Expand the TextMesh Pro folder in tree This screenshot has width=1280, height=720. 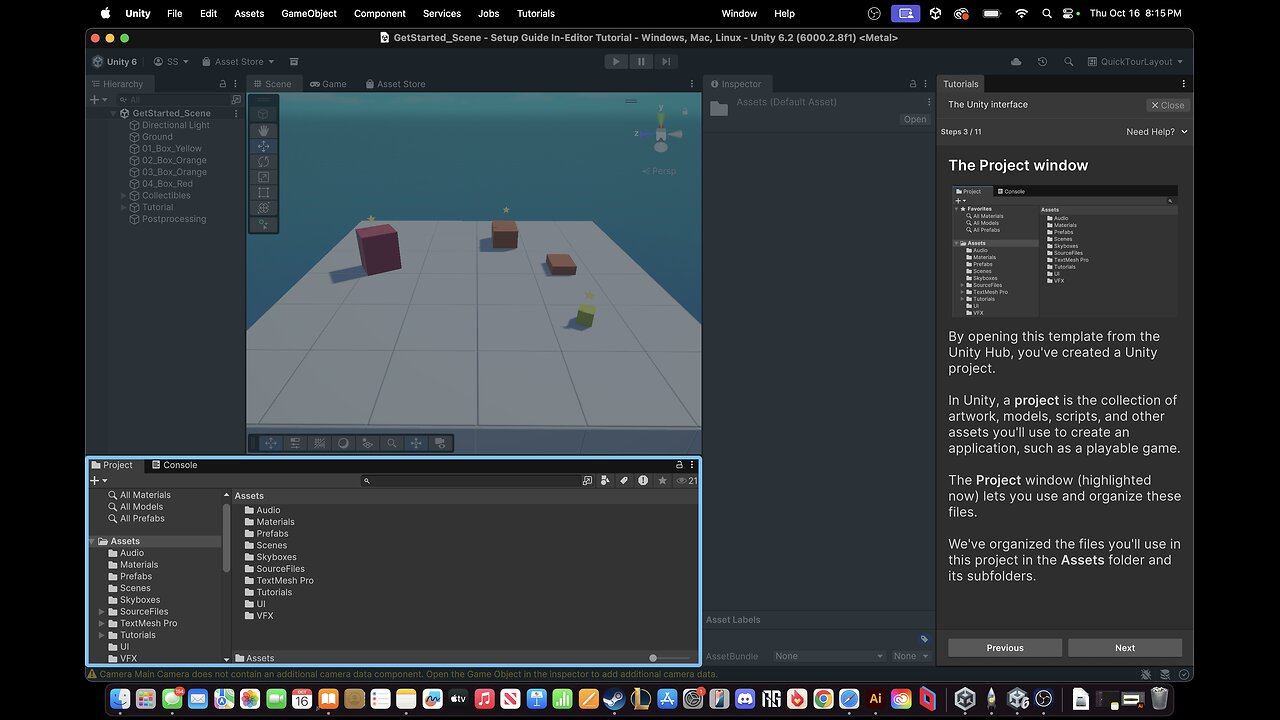point(101,623)
